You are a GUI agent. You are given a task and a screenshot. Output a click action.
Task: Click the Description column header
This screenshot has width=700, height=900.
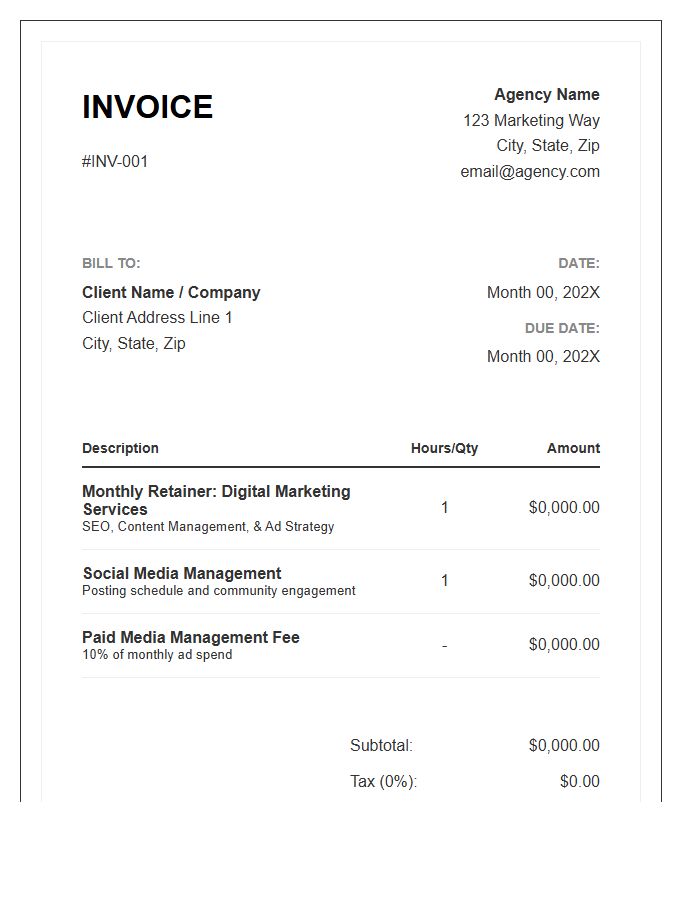tap(120, 448)
